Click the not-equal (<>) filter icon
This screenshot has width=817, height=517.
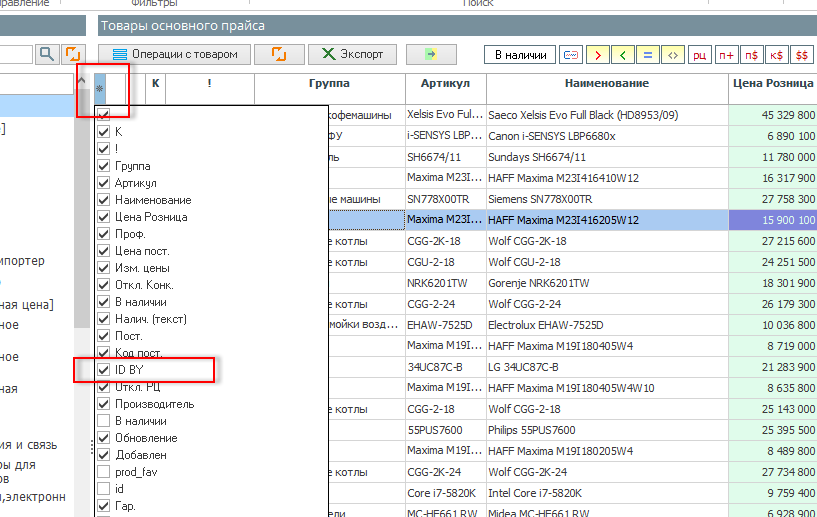pyautogui.click(x=673, y=55)
